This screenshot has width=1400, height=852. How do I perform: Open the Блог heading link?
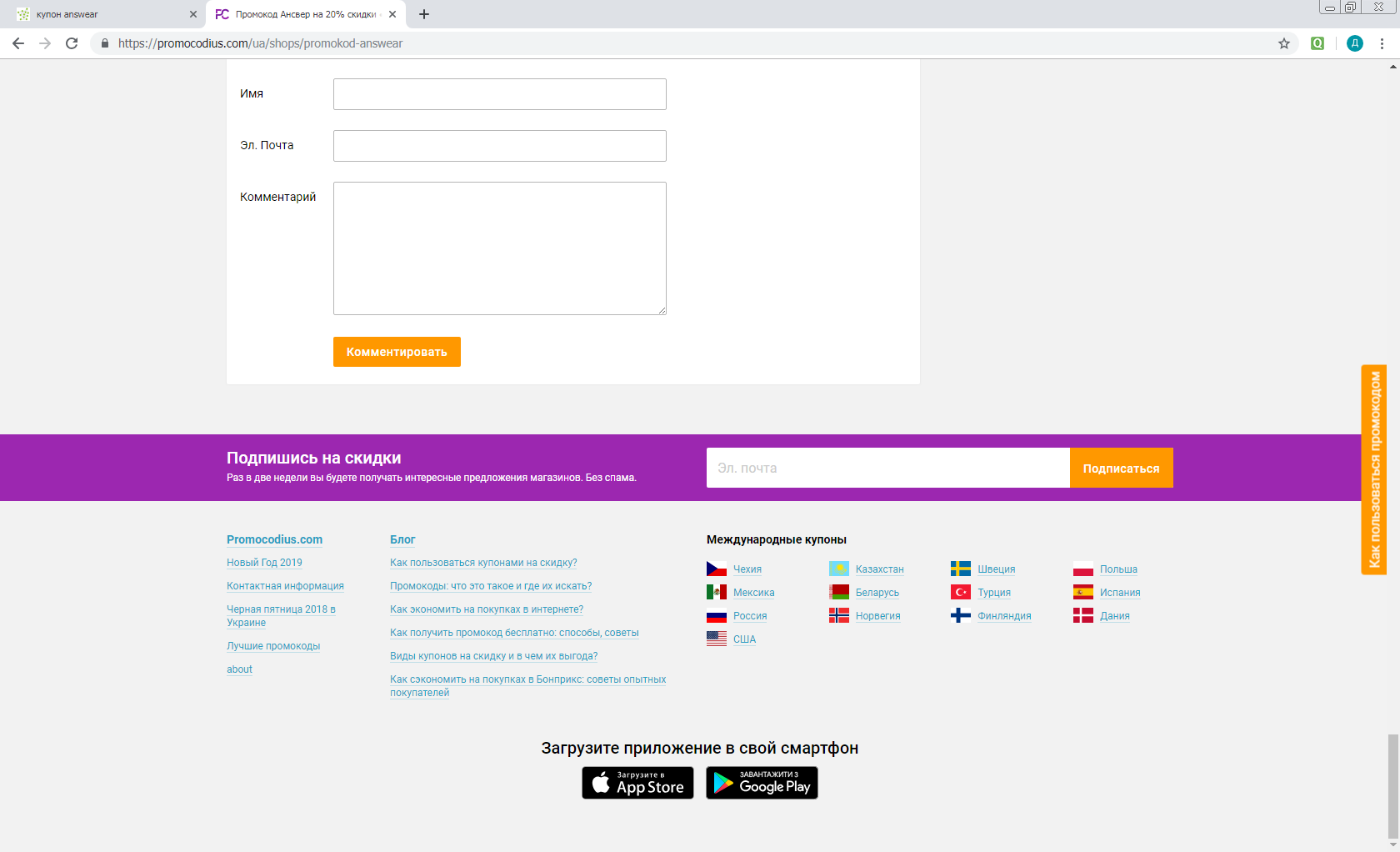click(x=402, y=539)
